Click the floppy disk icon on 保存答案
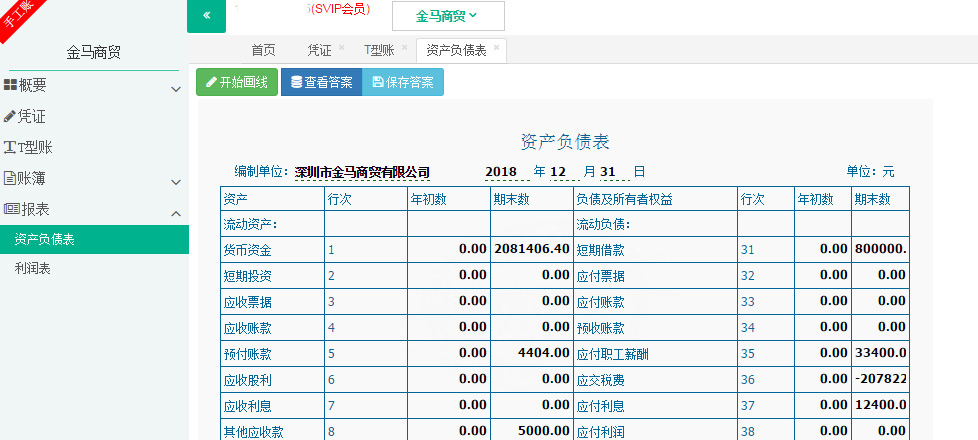 coord(377,83)
